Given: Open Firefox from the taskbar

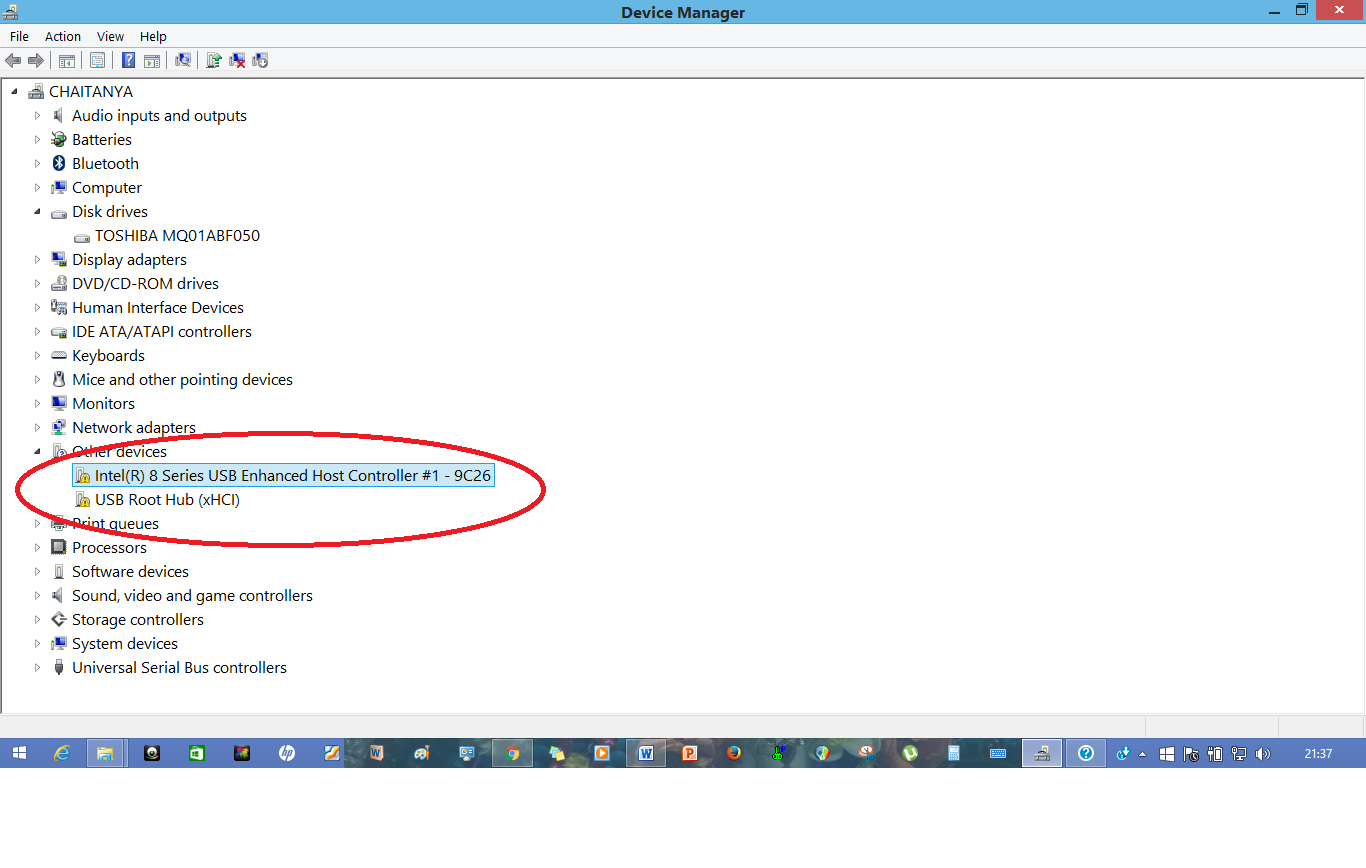Looking at the screenshot, I should tap(734, 753).
